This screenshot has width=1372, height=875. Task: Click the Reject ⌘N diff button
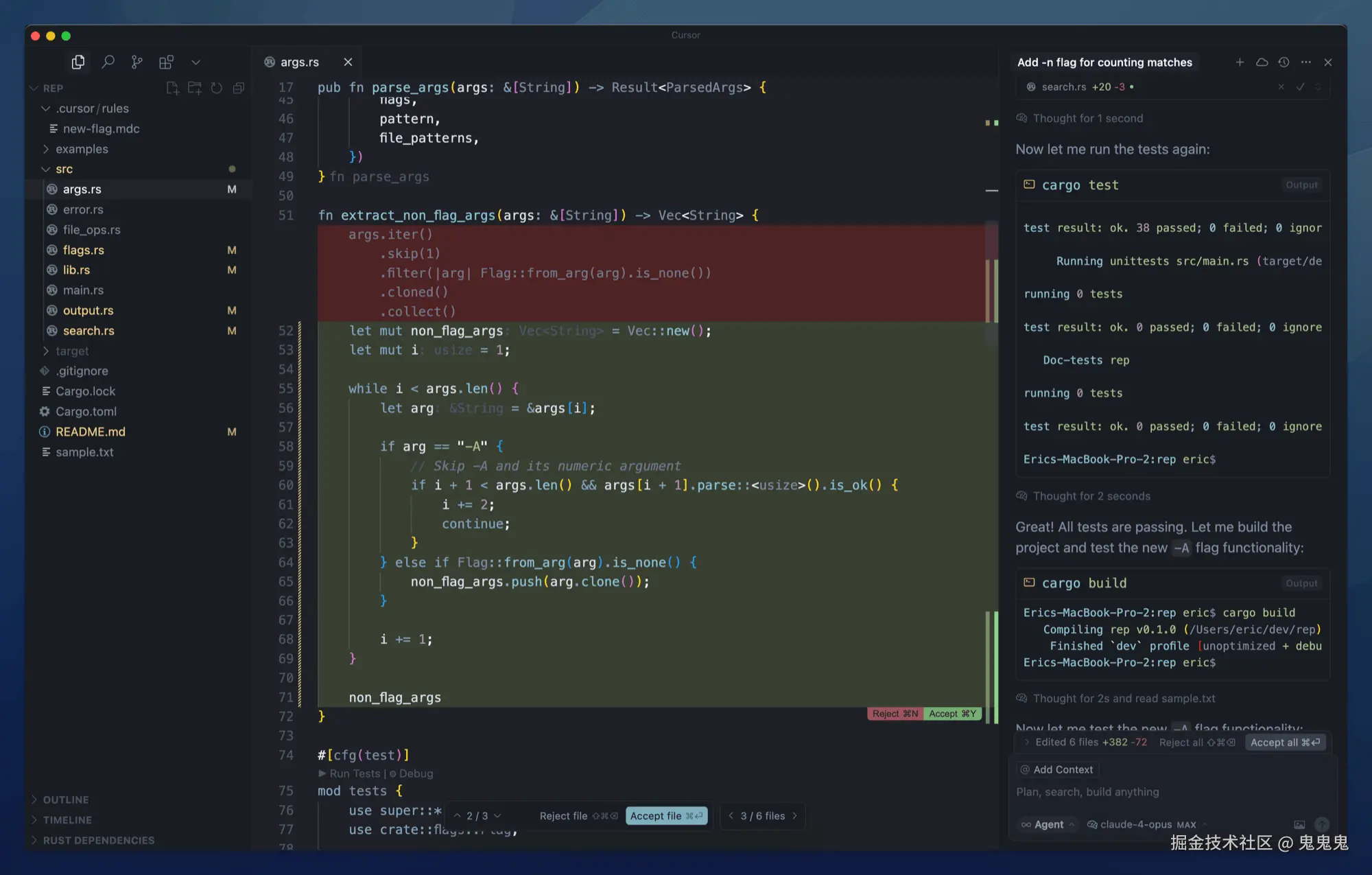895,714
